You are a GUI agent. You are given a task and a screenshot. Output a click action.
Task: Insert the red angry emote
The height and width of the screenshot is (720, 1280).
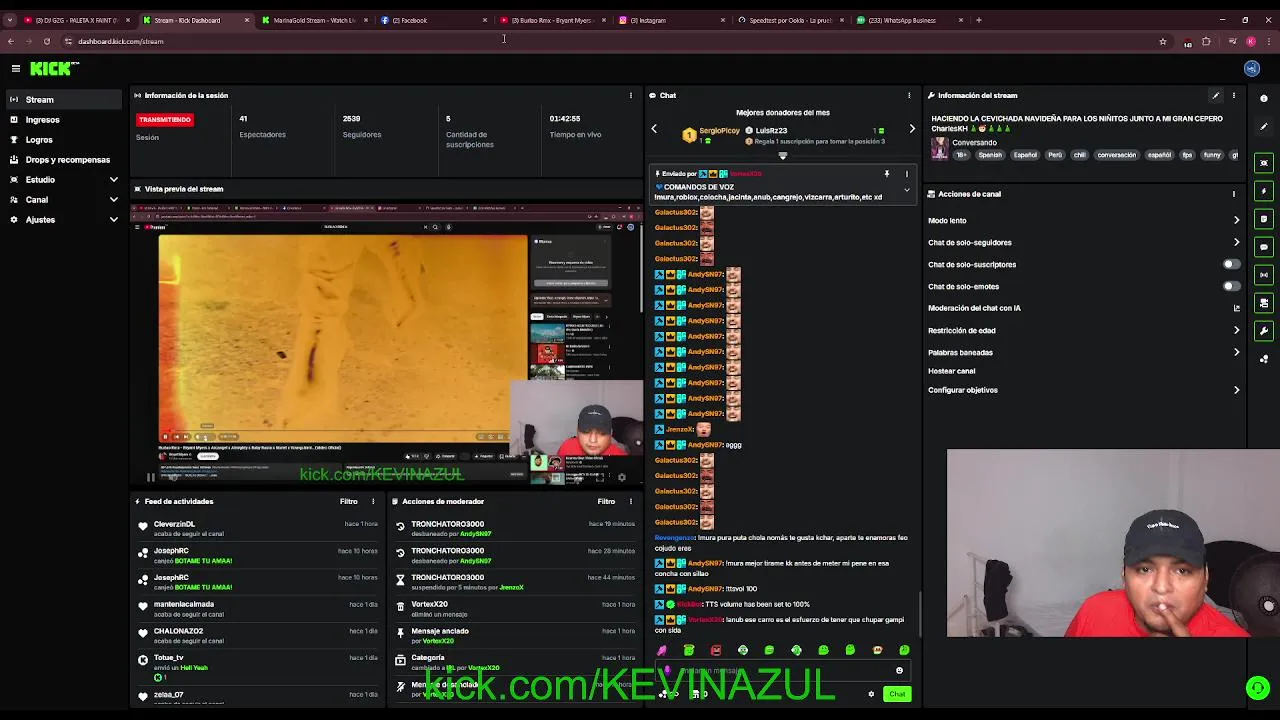coord(716,651)
